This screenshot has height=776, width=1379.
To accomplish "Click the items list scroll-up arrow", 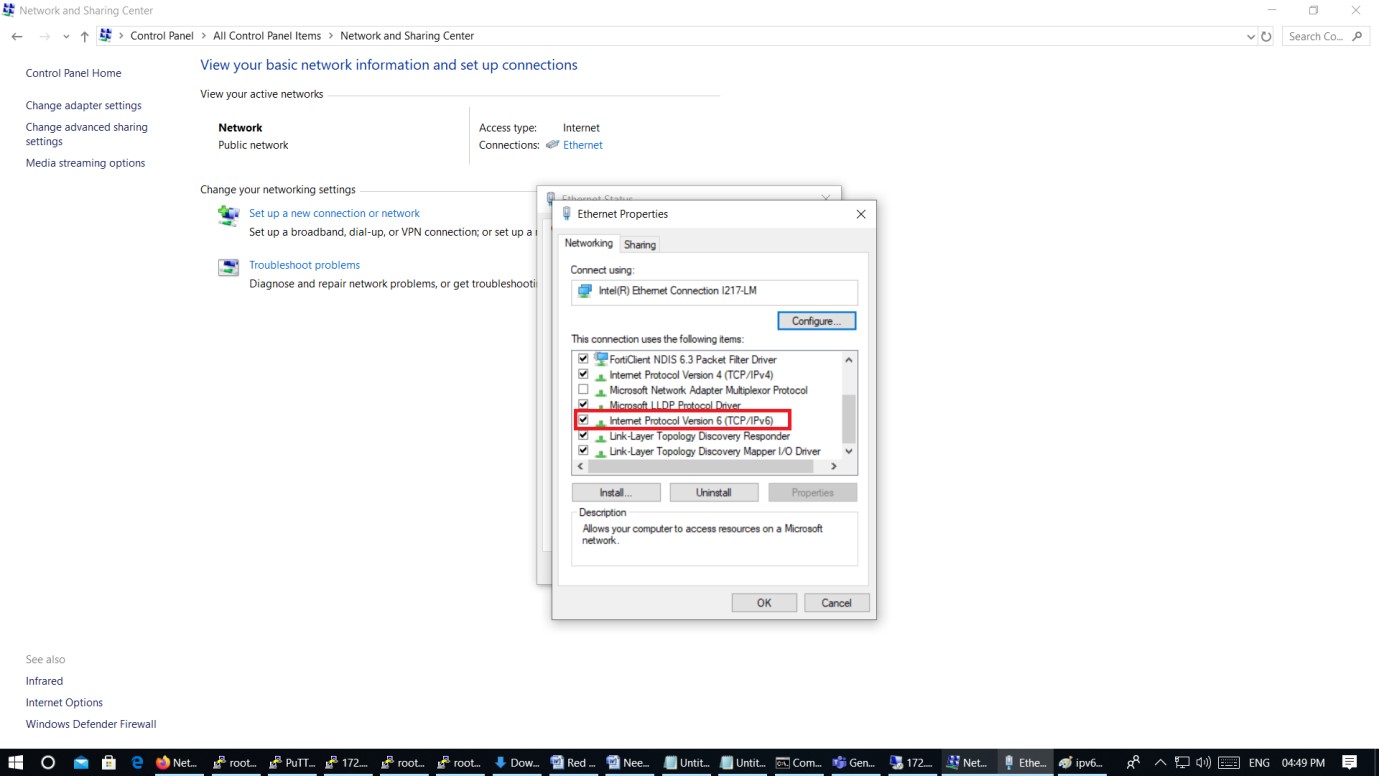I will point(849,360).
